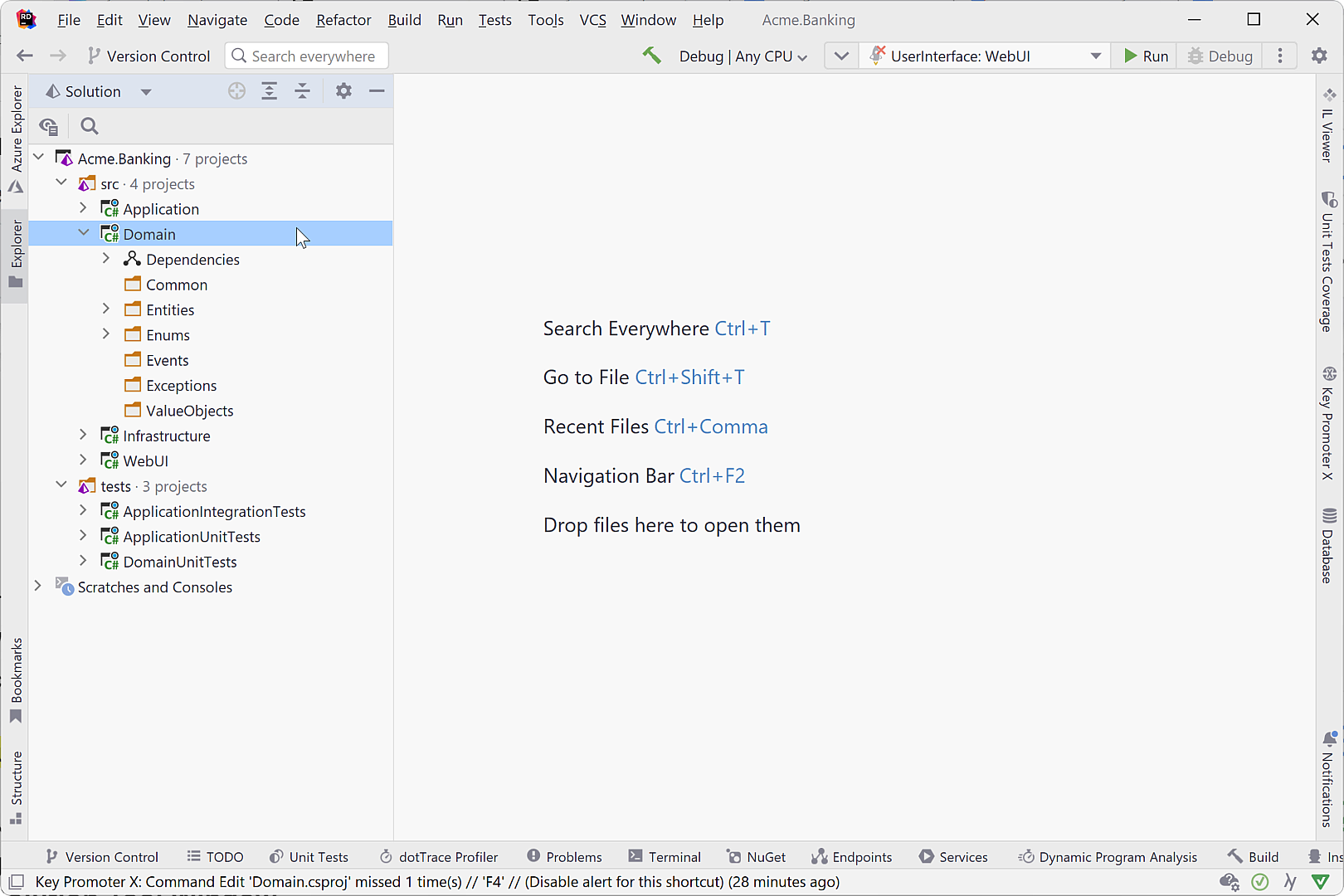Image resolution: width=1344 pixels, height=896 pixels.
Task: Click the build hammer icon in the toolbar
Action: 651,56
